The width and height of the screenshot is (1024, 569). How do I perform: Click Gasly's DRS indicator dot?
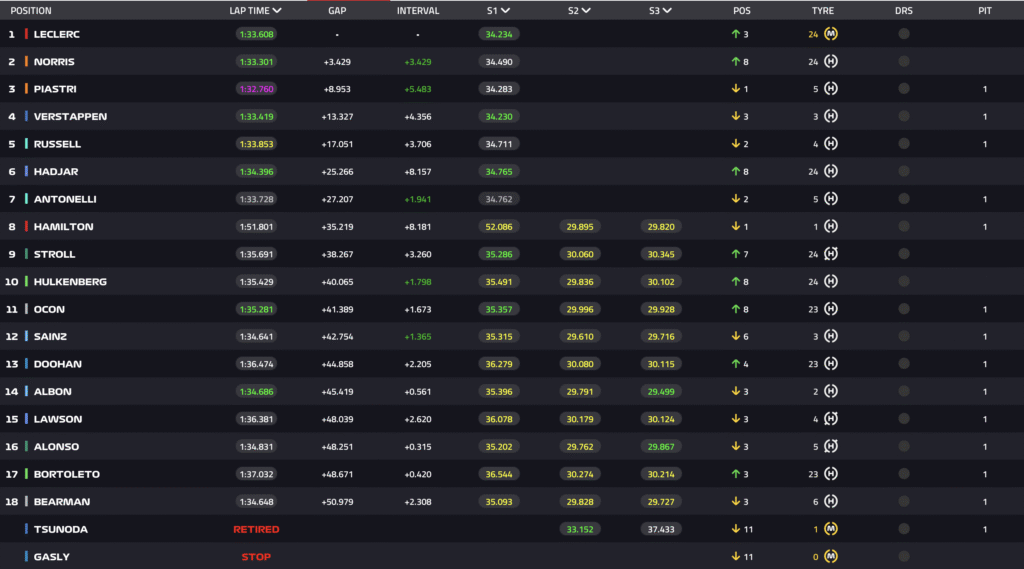[904, 557]
